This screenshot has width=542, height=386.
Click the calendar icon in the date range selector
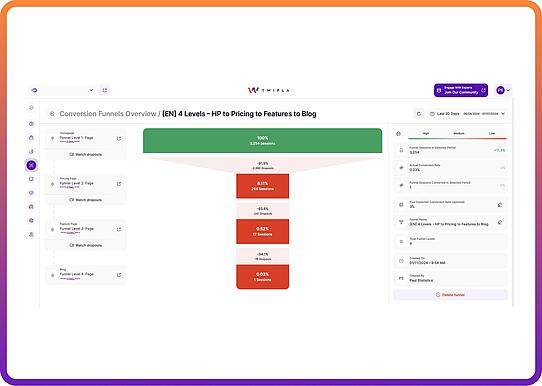pos(432,114)
